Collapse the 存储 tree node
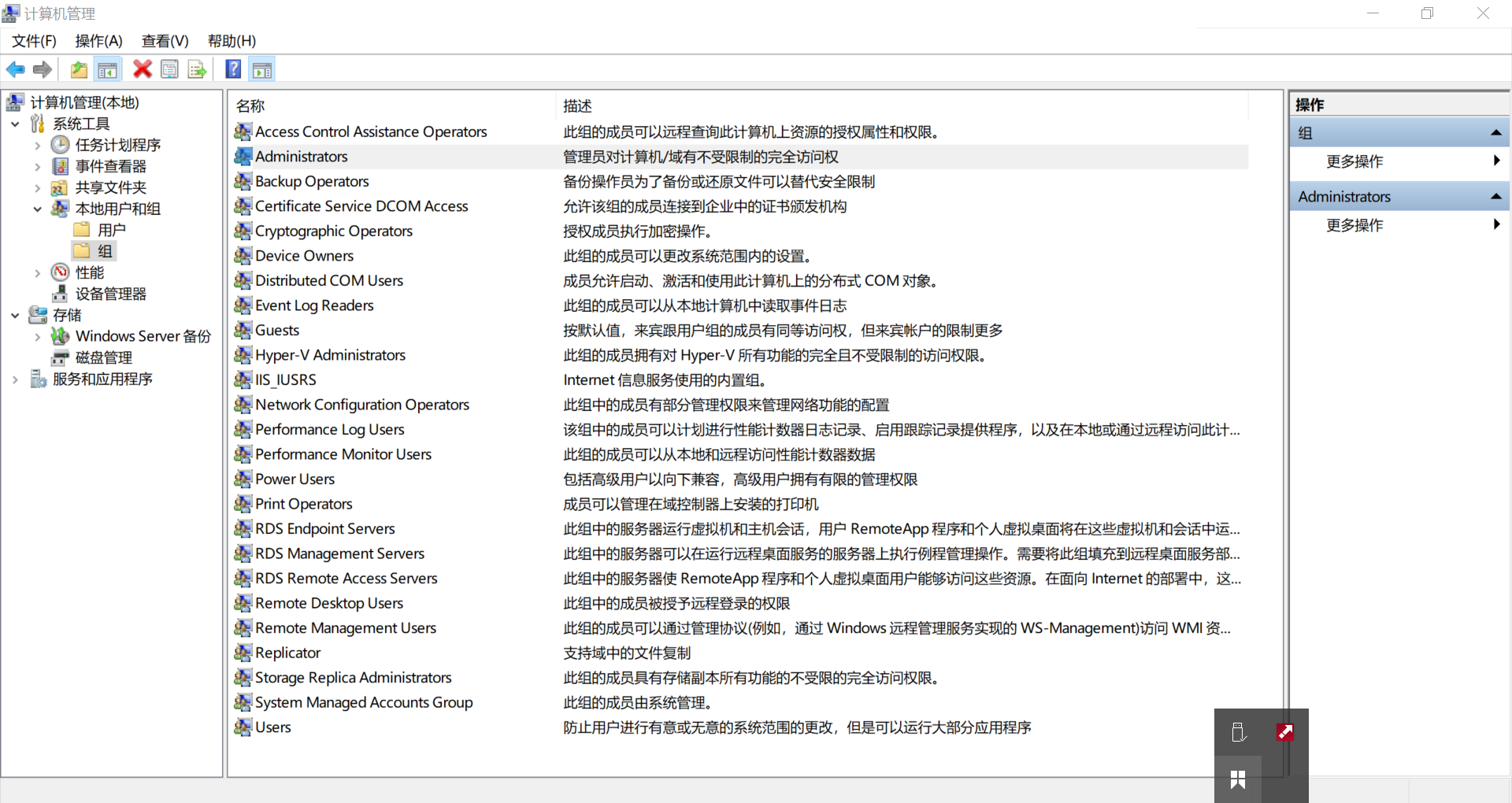The height and width of the screenshot is (803, 1512). [x=15, y=315]
